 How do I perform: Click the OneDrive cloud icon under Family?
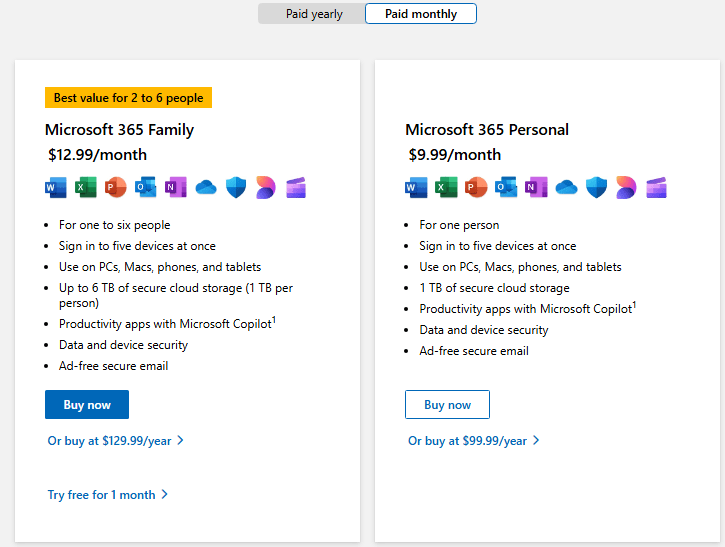point(206,188)
